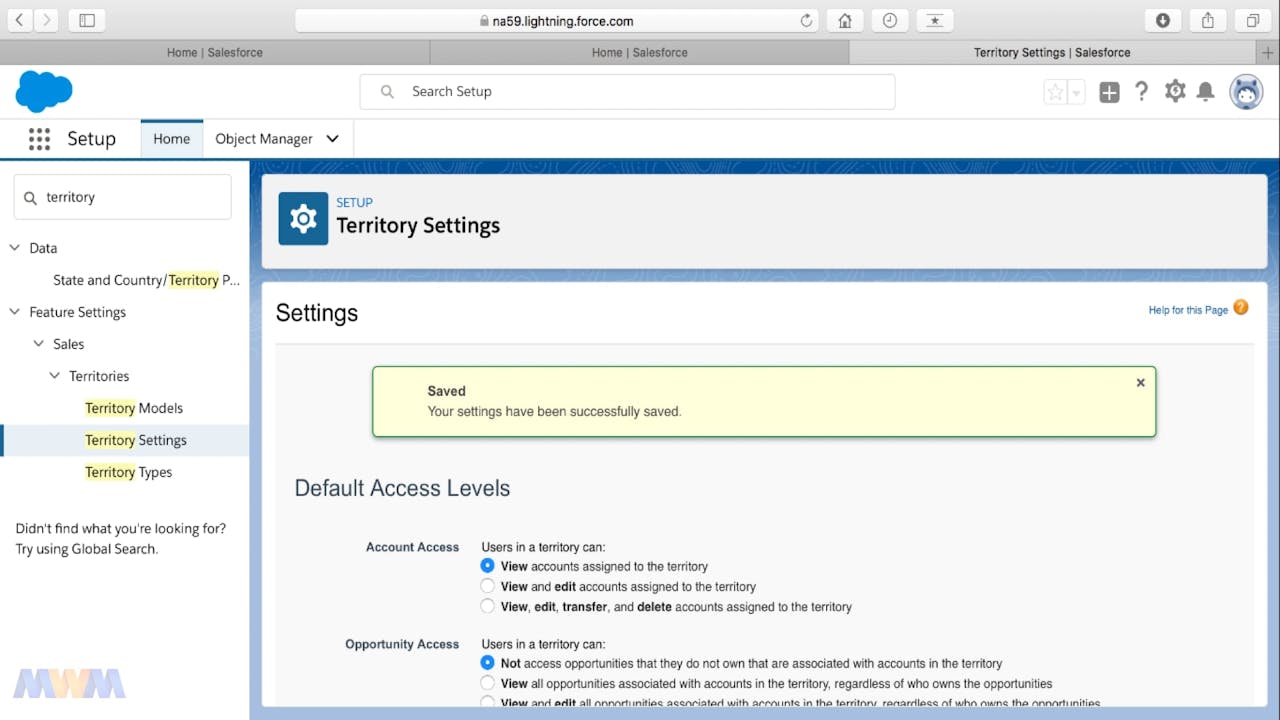Open the Setup gear menu icon
This screenshot has height=720, width=1280.
click(1175, 92)
